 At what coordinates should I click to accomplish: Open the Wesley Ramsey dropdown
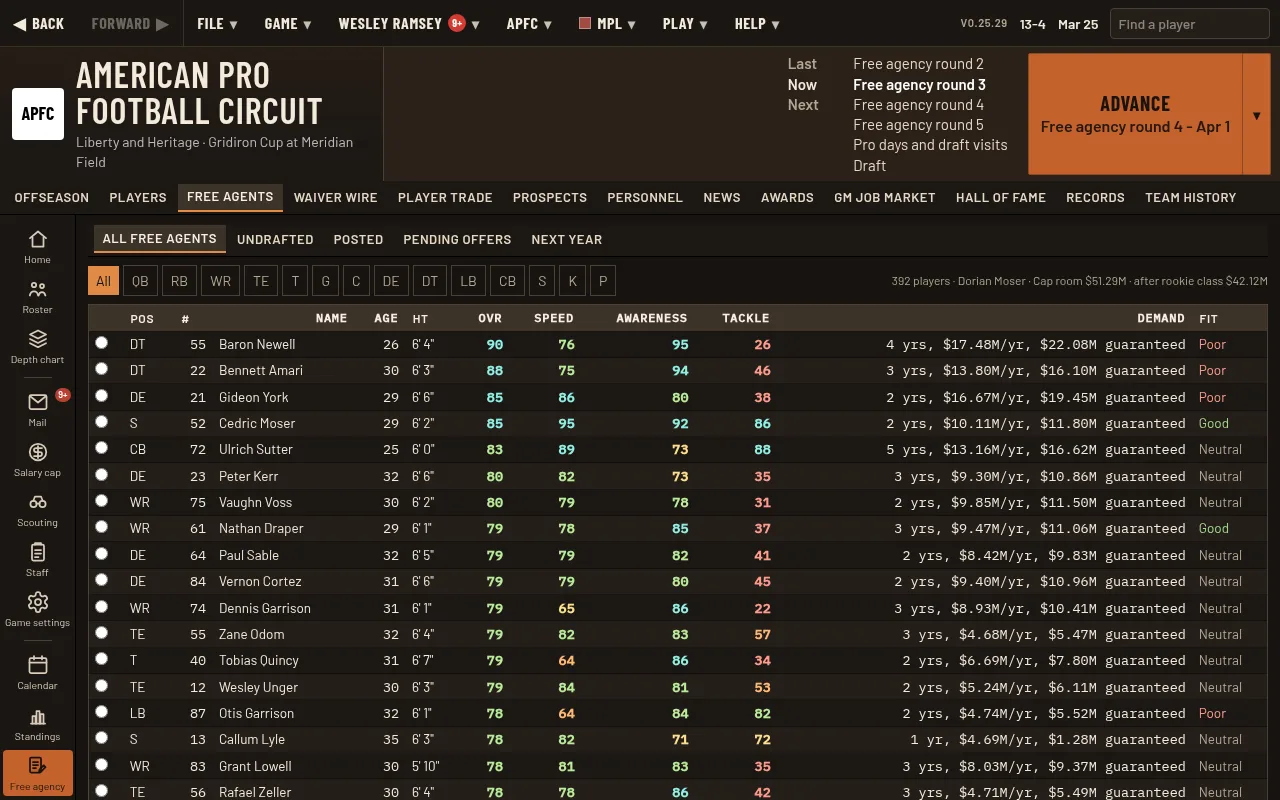coord(409,23)
